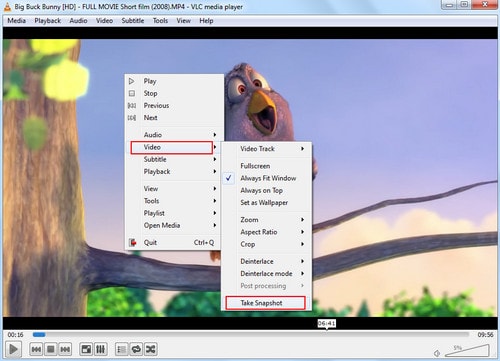Screen dimensions: 500x361
Task: Open the Media menu
Action: pyautogui.click(x=17, y=21)
